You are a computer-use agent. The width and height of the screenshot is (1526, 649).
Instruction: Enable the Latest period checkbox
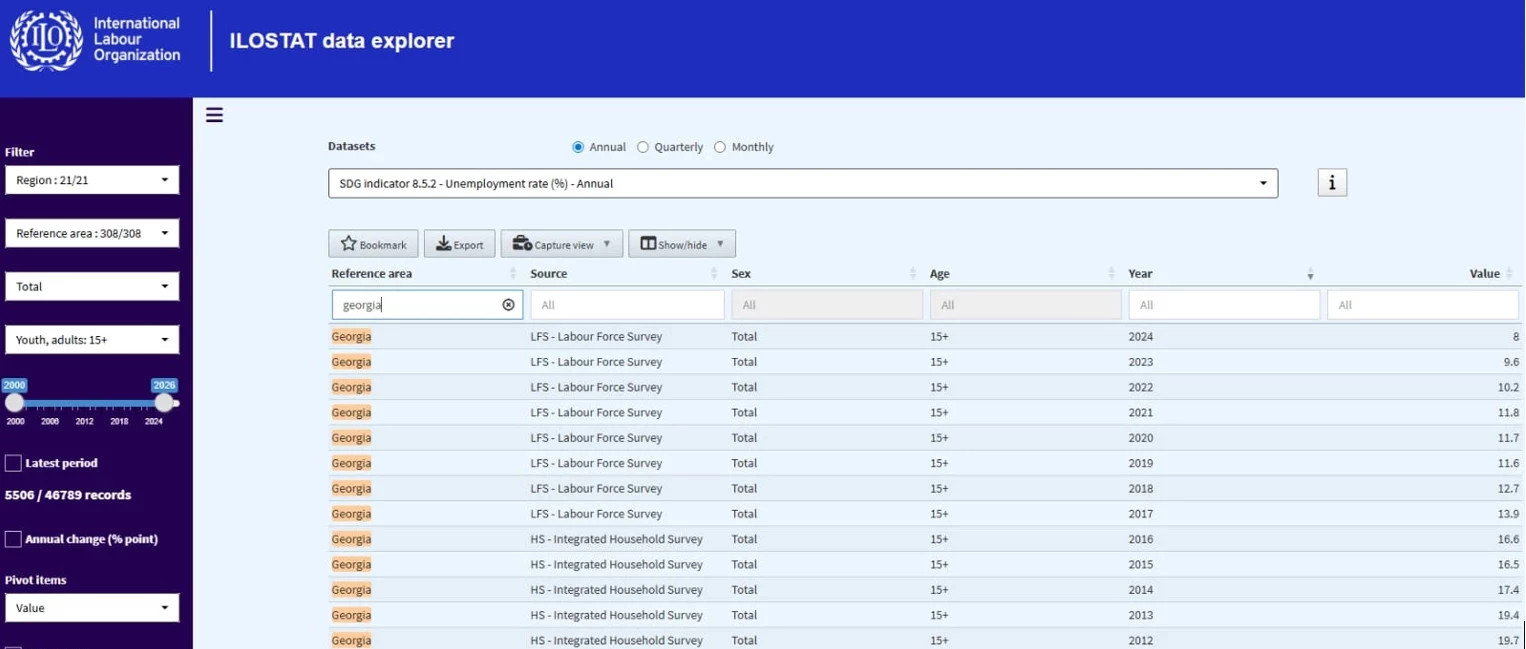[13, 463]
